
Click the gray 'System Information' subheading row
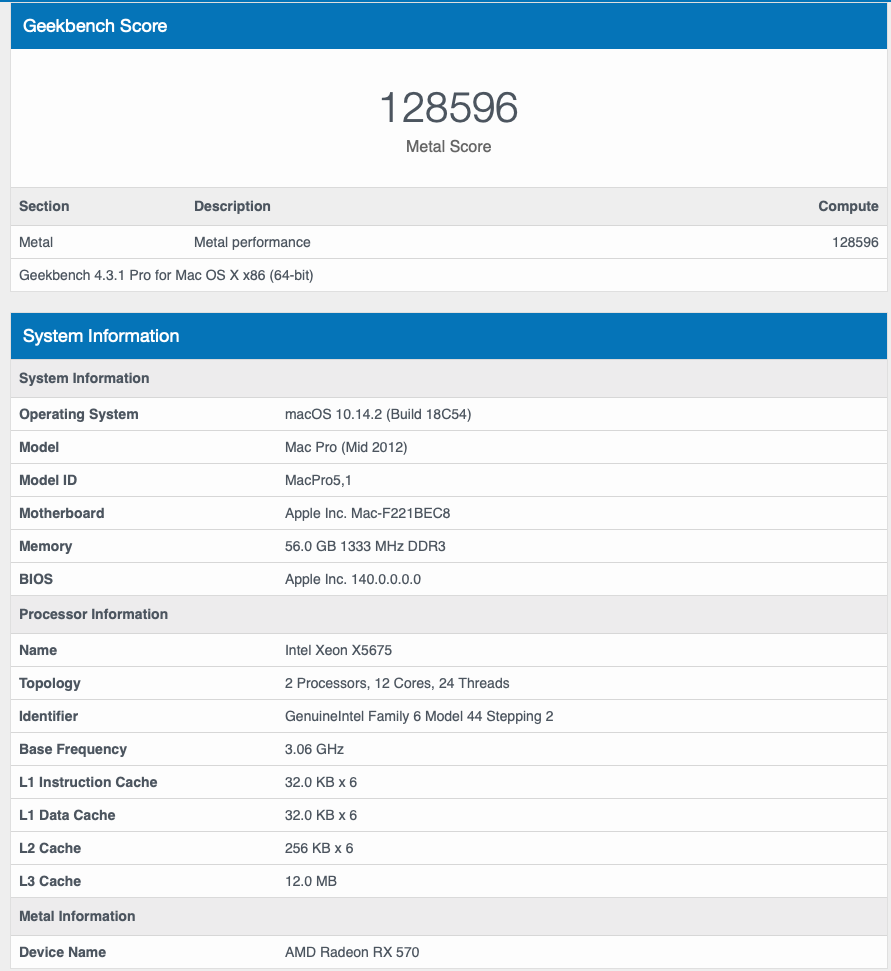(x=449, y=378)
